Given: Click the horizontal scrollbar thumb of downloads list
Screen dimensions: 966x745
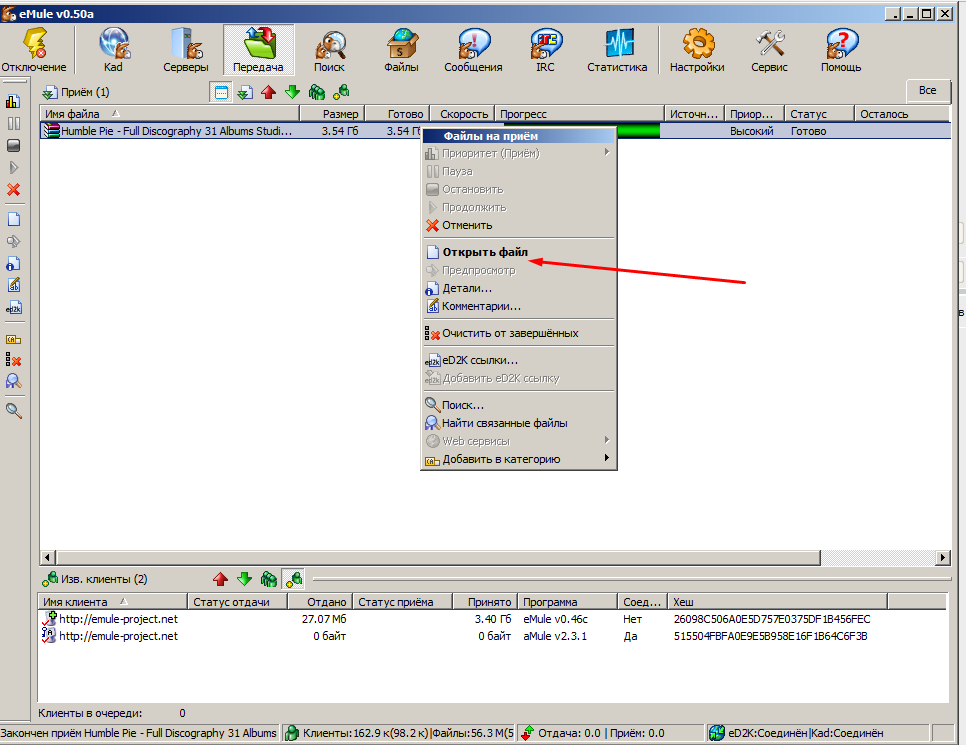Looking at the screenshot, I should pos(438,557).
